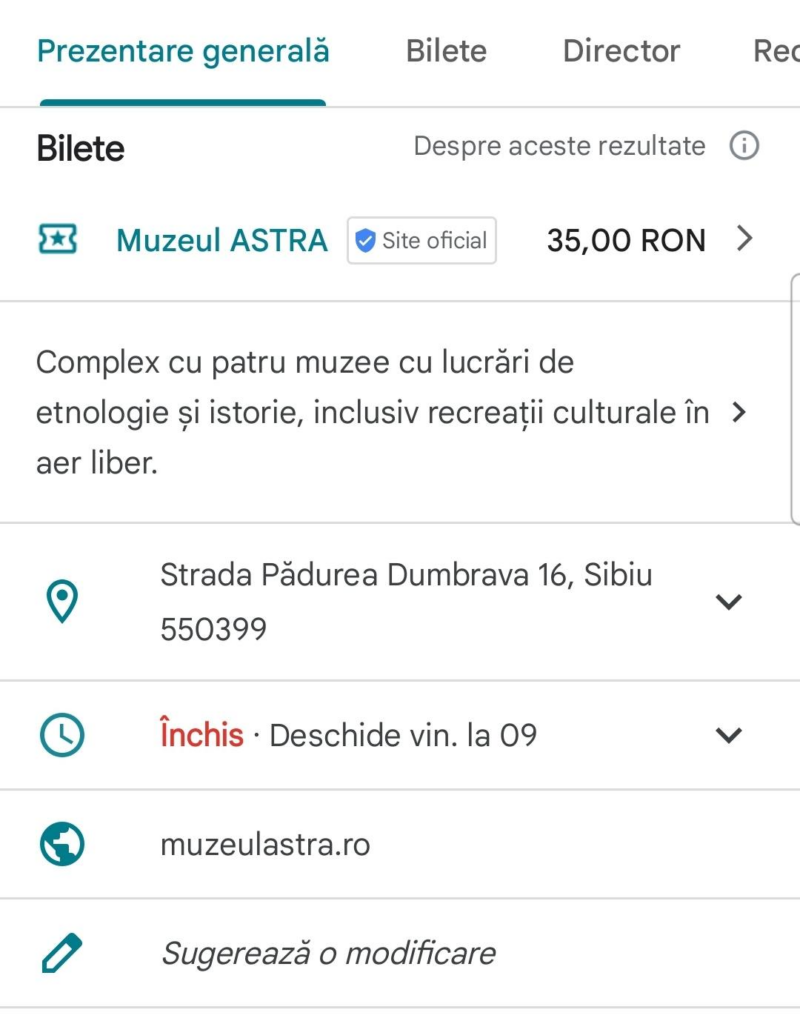This screenshot has width=800, height=1024.
Task: Tap the info icon near Despre aceste rezultate
Action: click(744, 147)
